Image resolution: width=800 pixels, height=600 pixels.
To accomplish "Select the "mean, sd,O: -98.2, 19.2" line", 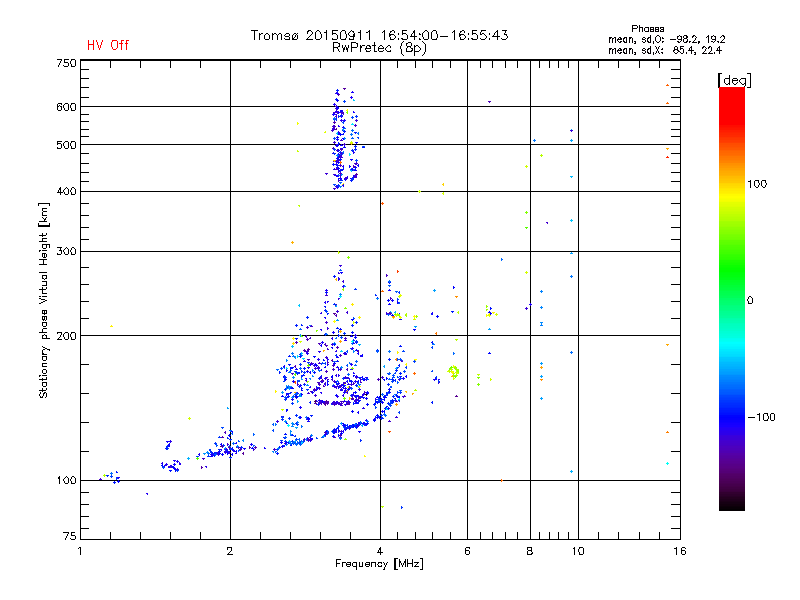I will [x=666, y=39].
